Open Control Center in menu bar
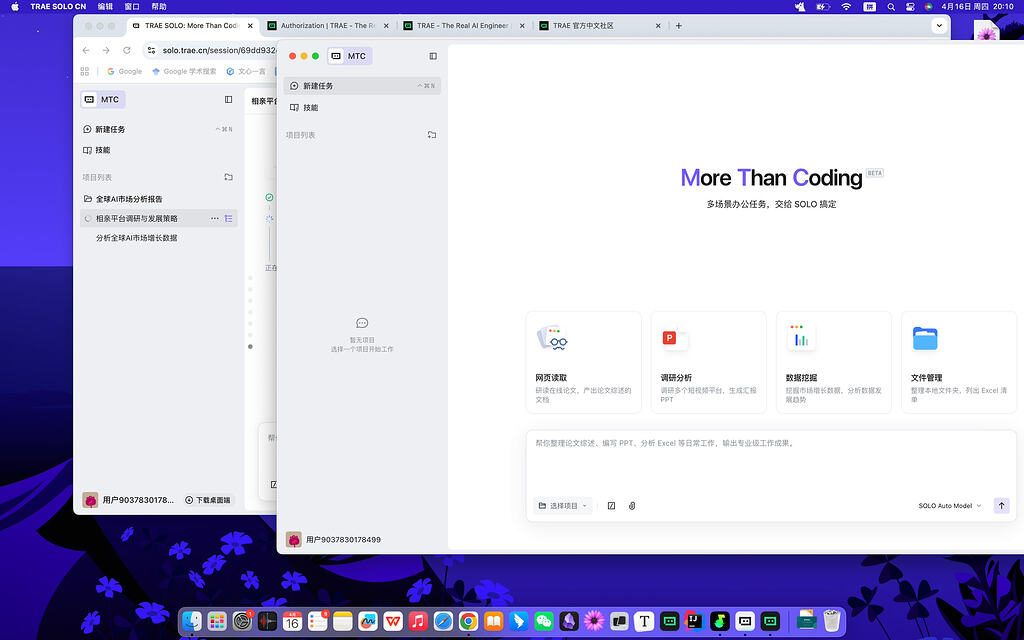This screenshot has width=1024, height=640. coord(910,7)
